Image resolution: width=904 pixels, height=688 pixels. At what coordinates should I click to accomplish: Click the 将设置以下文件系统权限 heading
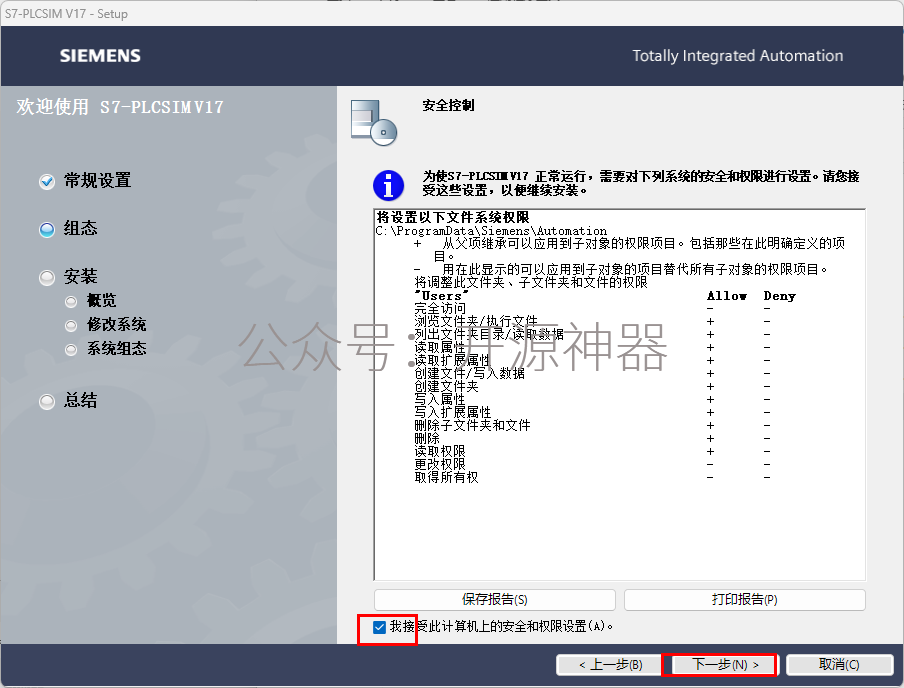point(453,217)
